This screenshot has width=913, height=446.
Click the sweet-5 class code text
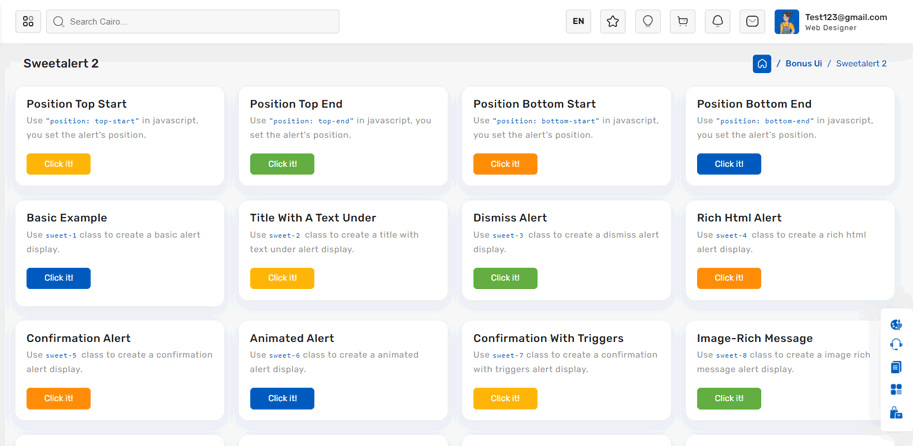61,355
